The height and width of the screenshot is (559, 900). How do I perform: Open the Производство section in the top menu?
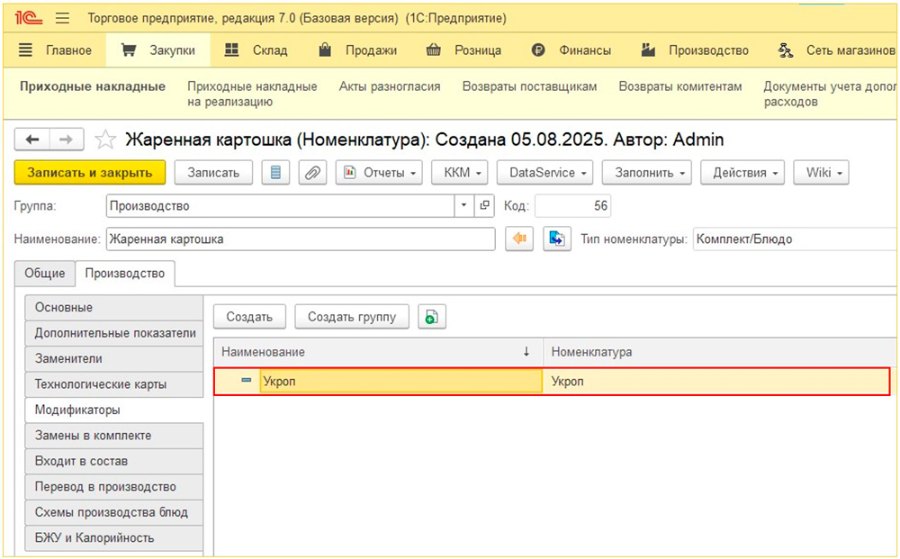pyautogui.click(x=708, y=51)
